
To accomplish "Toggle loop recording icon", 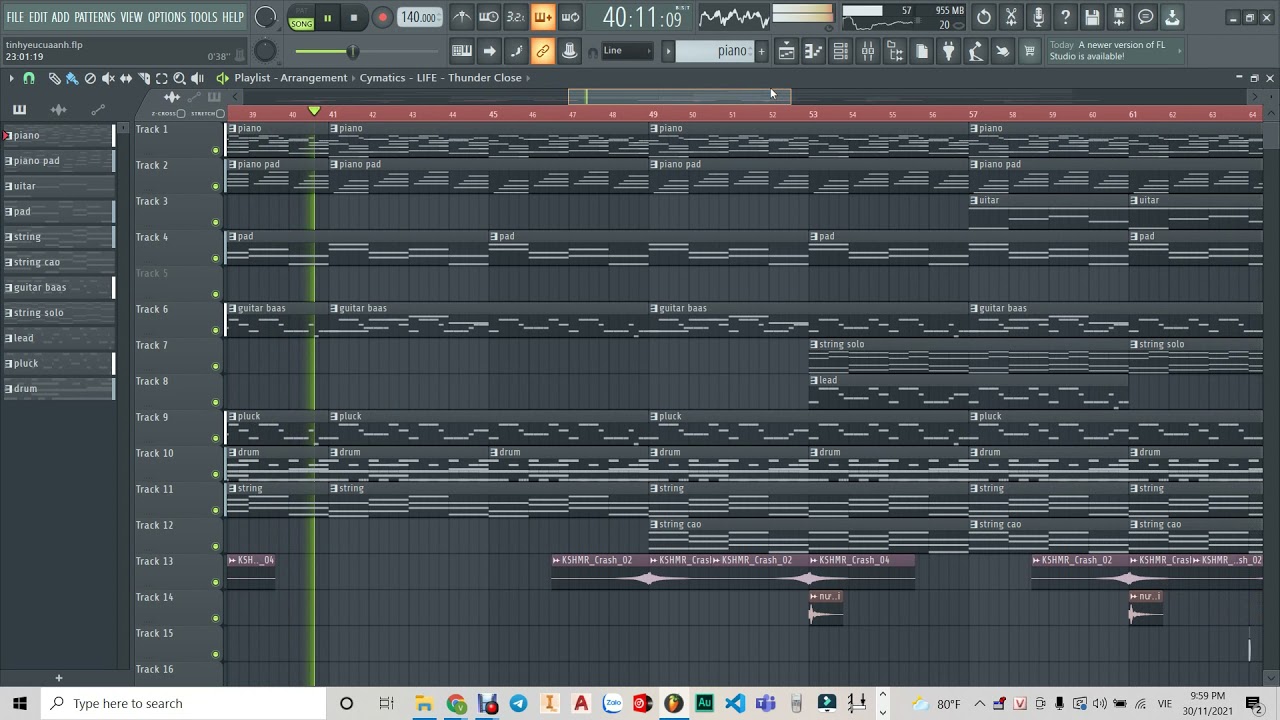I will tap(570, 17).
